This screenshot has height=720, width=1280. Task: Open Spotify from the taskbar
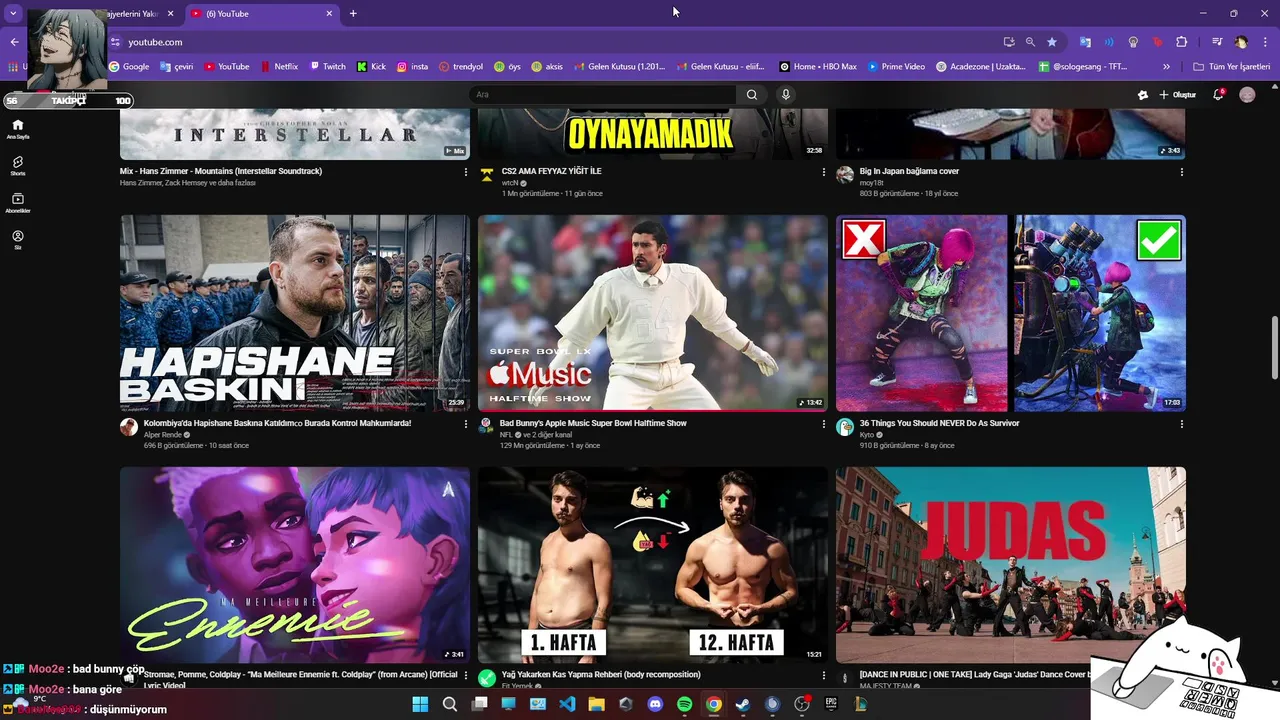coord(684,704)
